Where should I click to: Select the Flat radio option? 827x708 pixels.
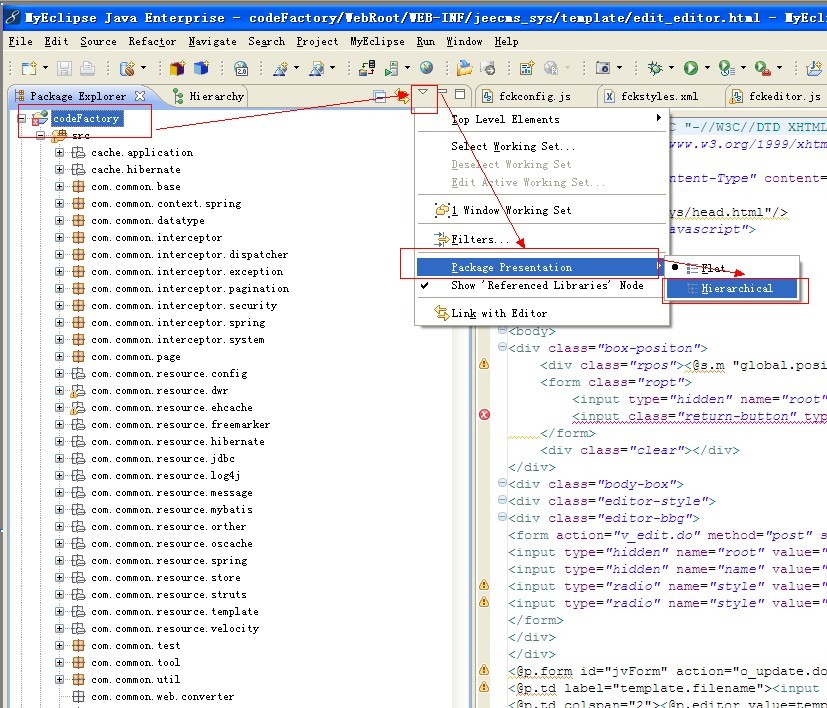[713, 268]
